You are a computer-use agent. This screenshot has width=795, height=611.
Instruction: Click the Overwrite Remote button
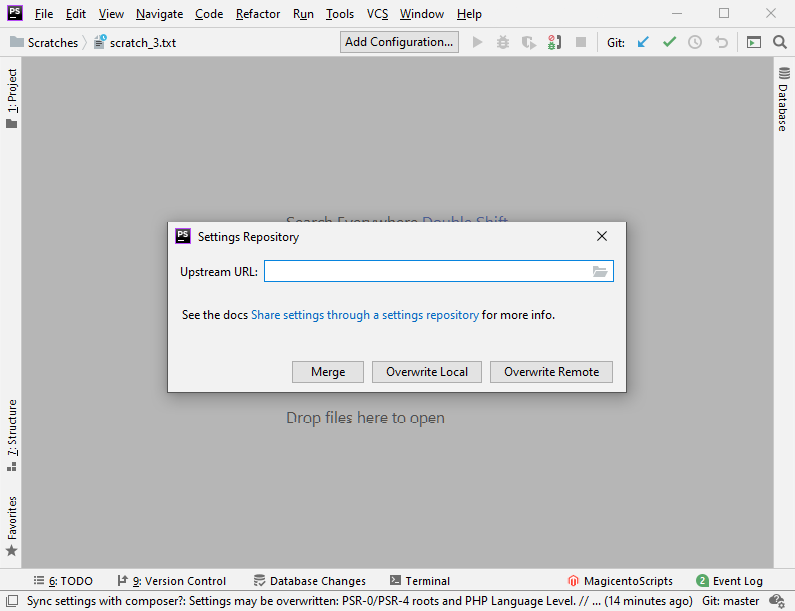(x=551, y=372)
